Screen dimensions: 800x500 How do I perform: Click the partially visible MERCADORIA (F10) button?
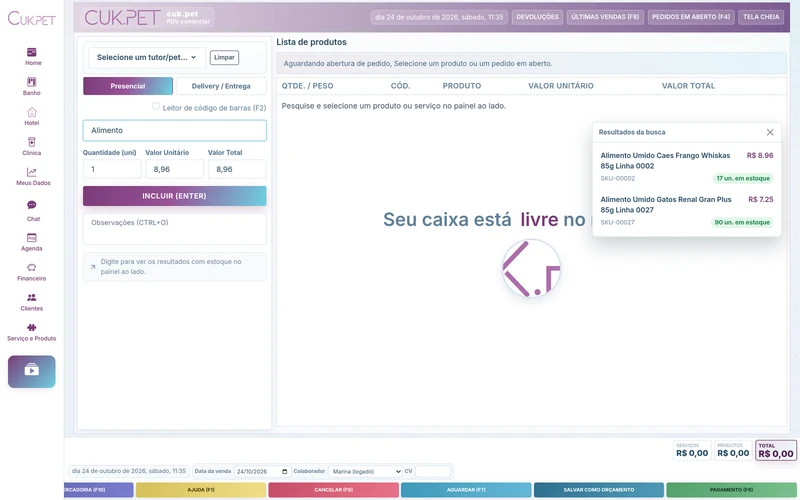[99, 490]
